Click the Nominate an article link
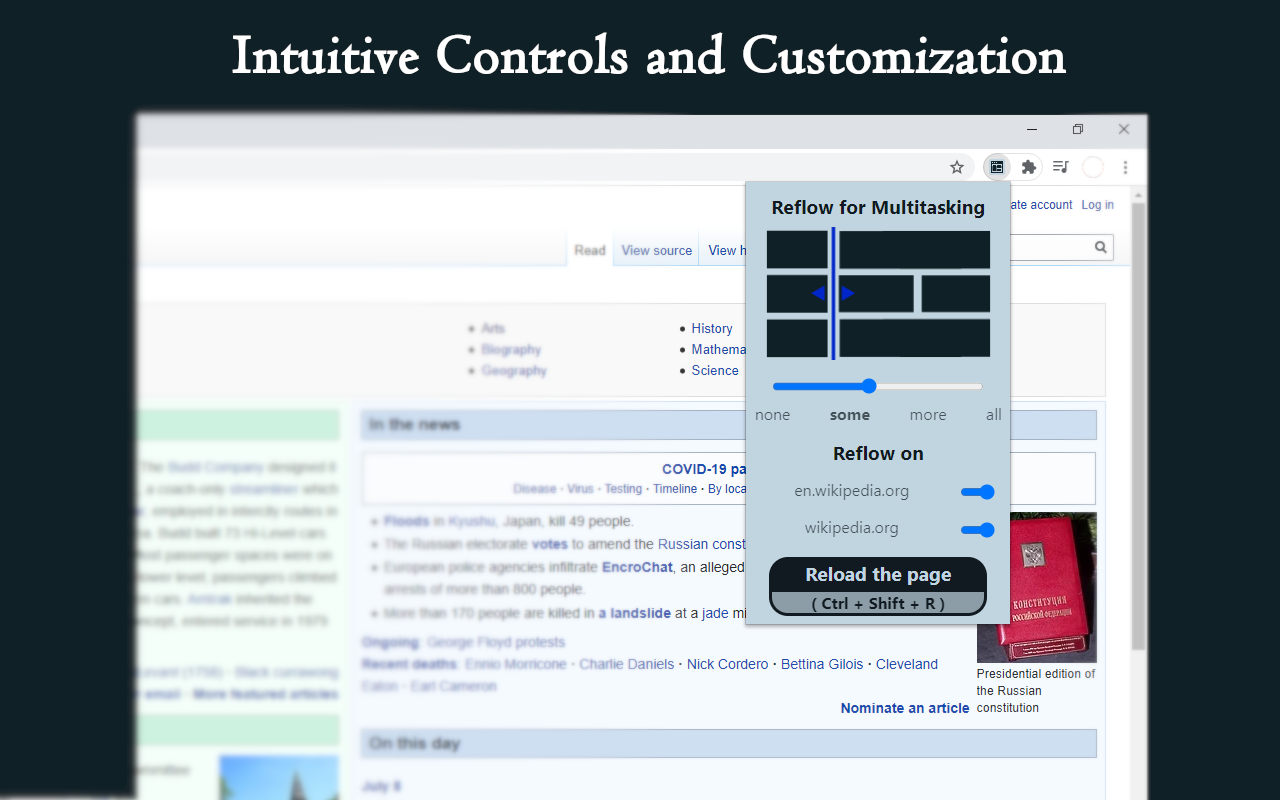 click(x=905, y=708)
